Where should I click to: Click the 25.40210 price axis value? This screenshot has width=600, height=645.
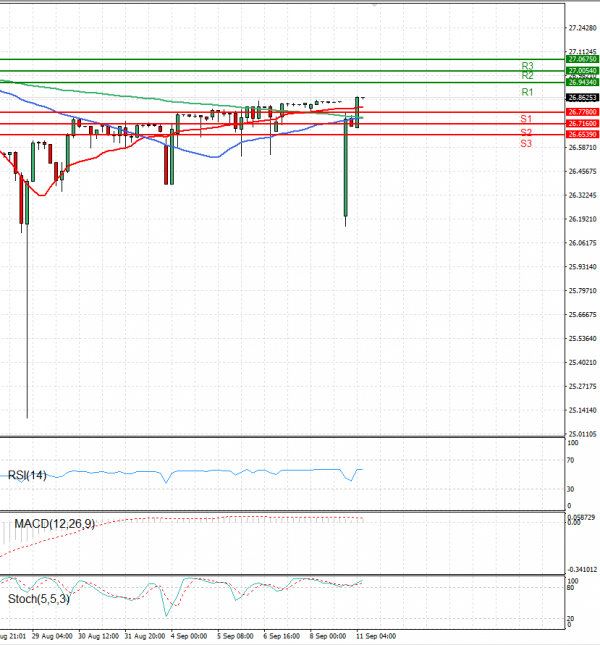coord(582,362)
